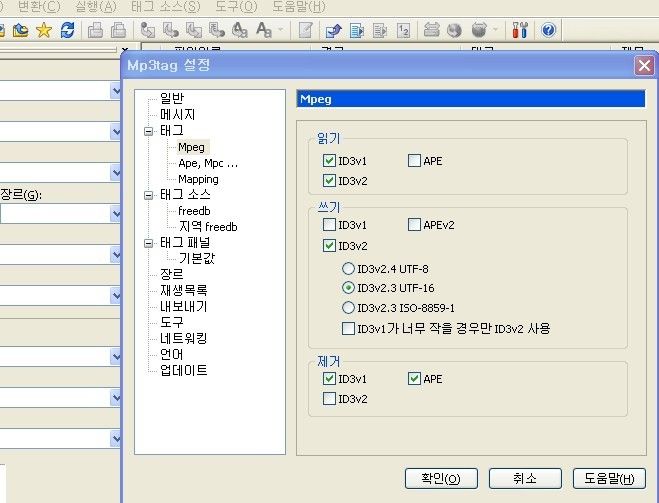Select 일반 in settings tree
The height and width of the screenshot is (503, 659).
coord(172,98)
